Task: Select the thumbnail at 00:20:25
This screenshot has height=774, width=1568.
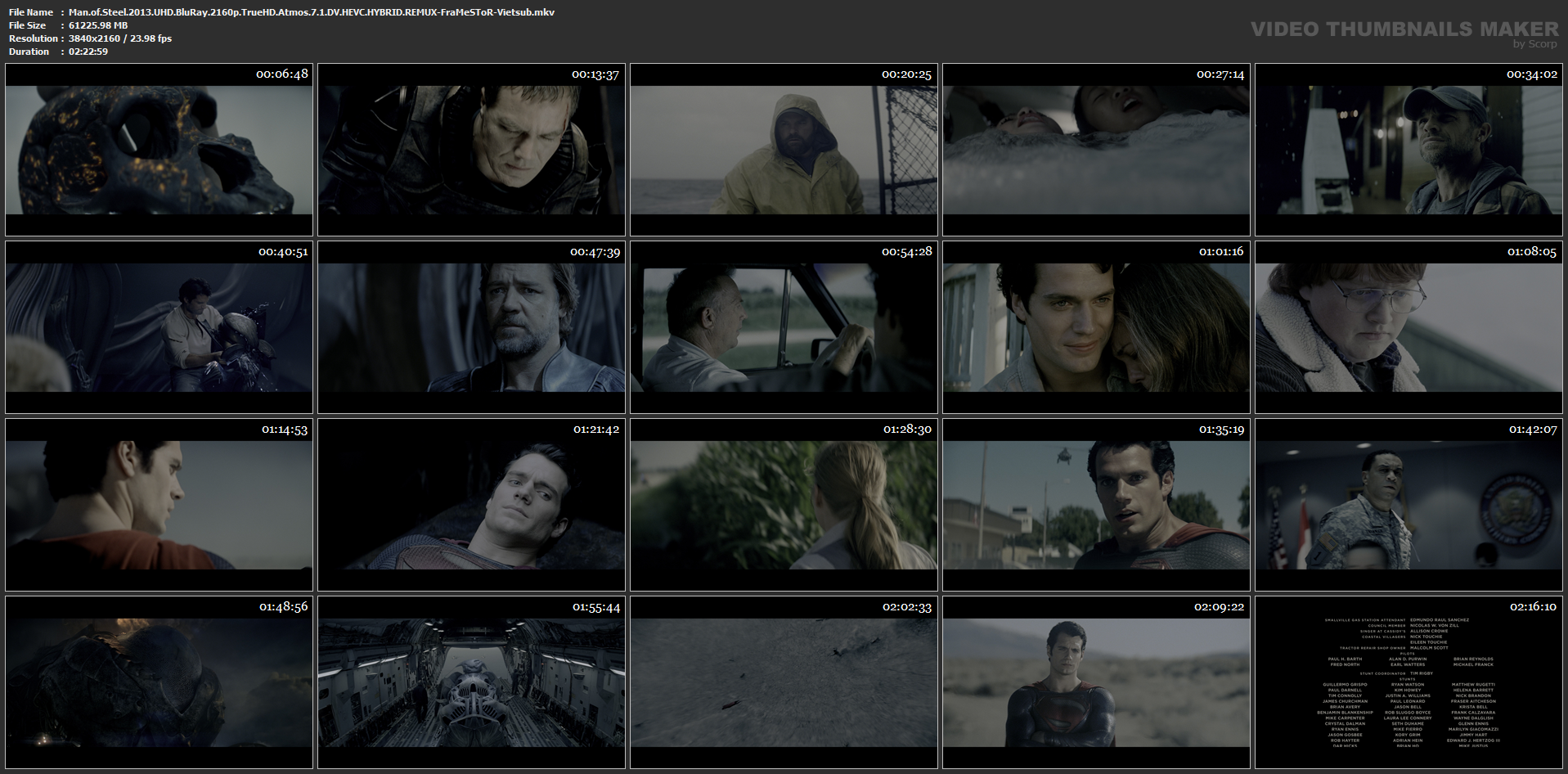Action: 784,150
